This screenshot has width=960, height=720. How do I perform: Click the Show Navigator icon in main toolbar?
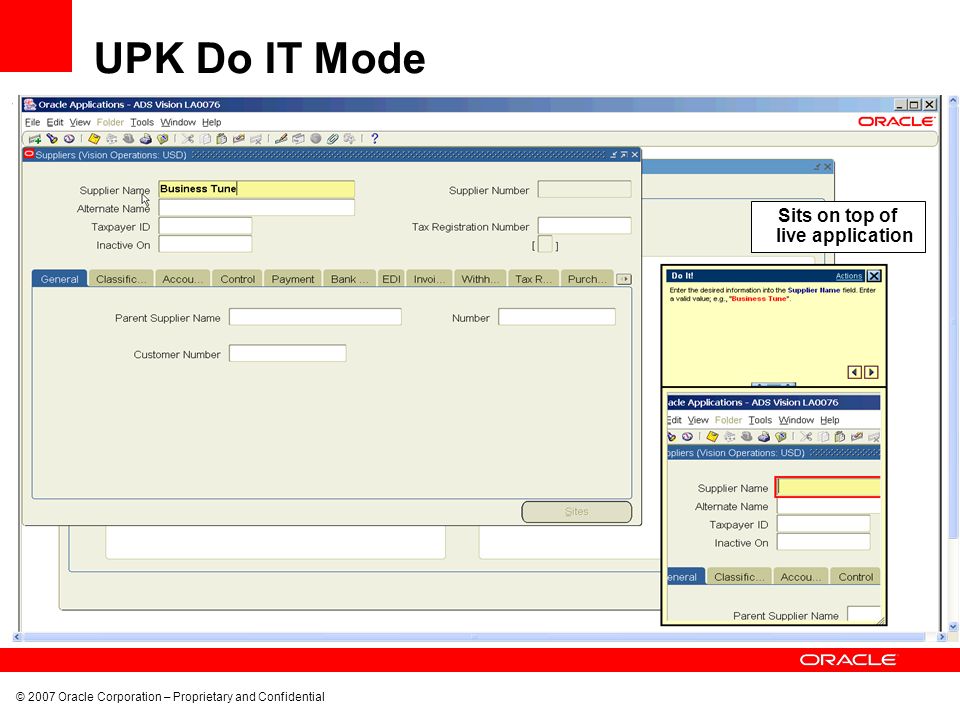pos(69,139)
